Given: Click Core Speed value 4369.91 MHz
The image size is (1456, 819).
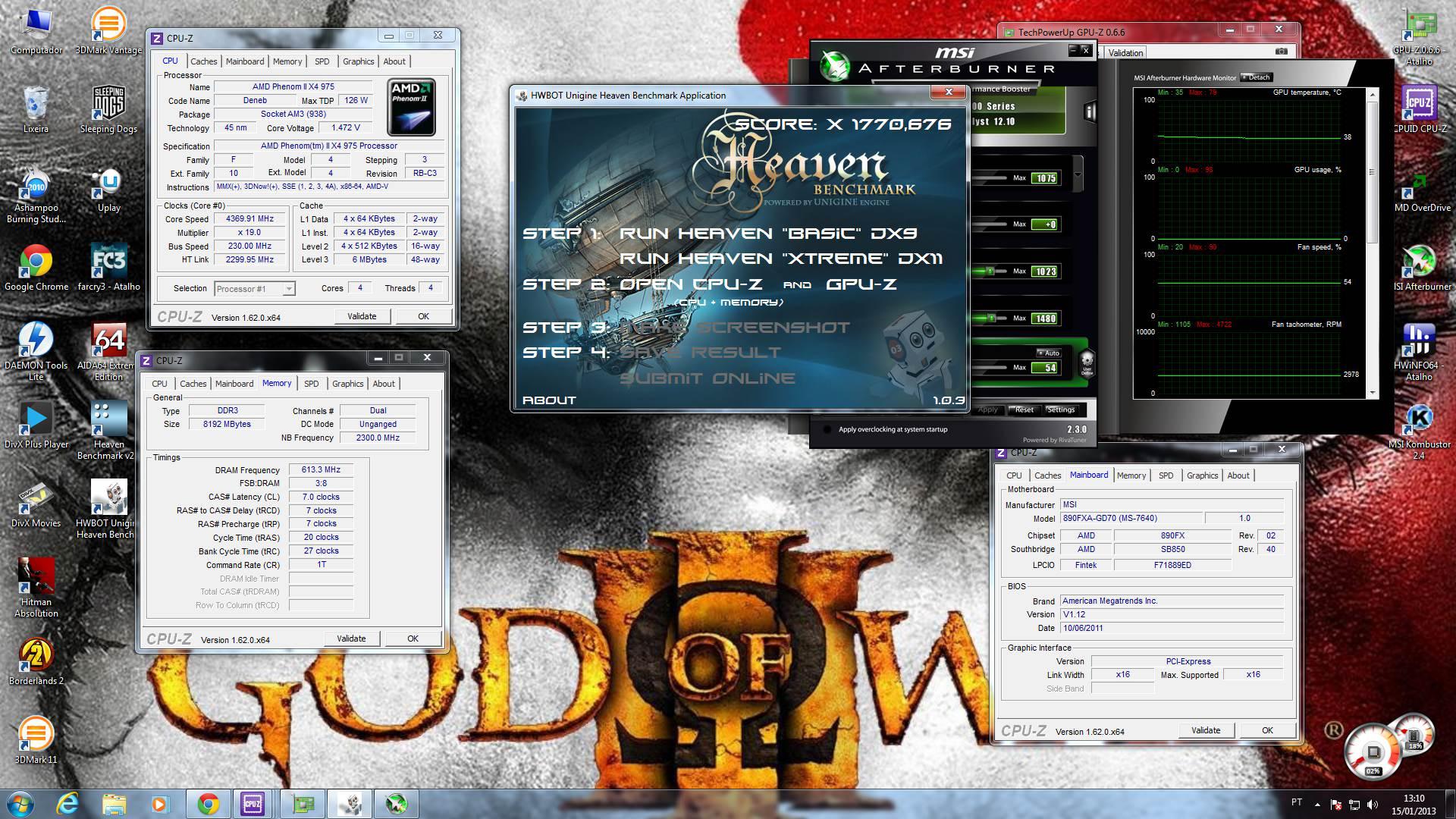Looking at the screenshot, I should (x=249, y=218).
